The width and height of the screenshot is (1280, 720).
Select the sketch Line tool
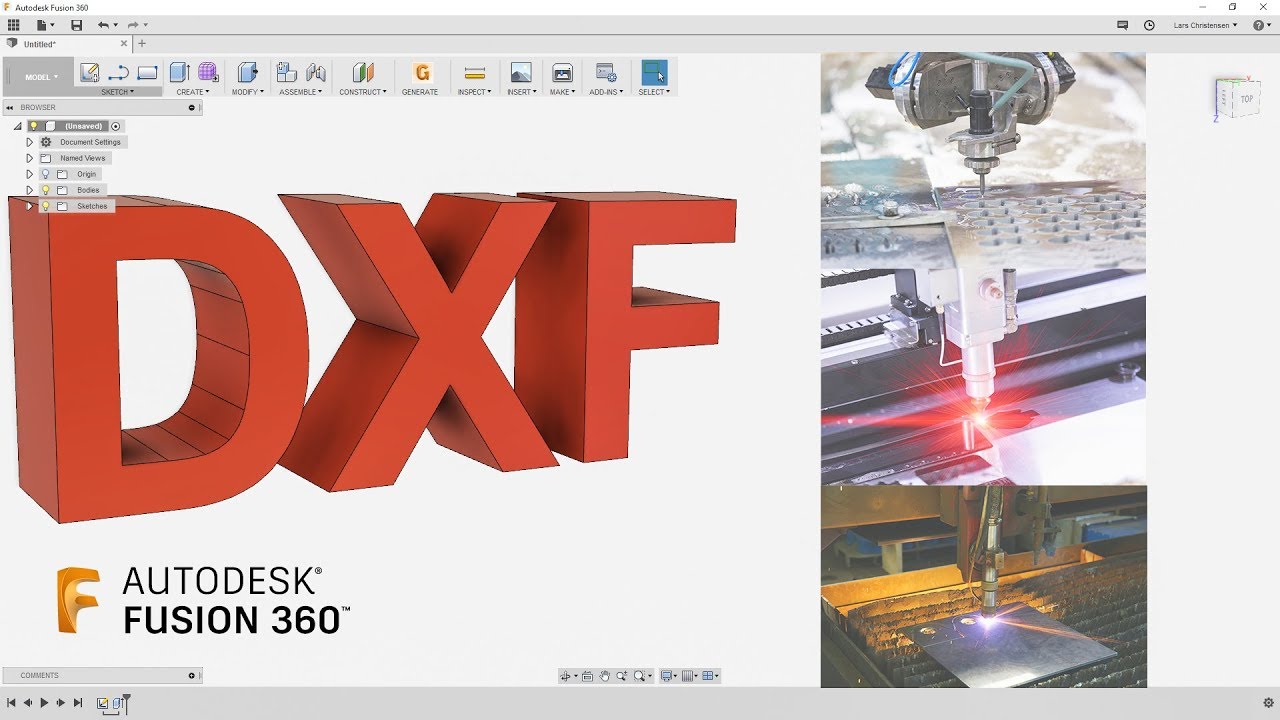click(118, 72)
